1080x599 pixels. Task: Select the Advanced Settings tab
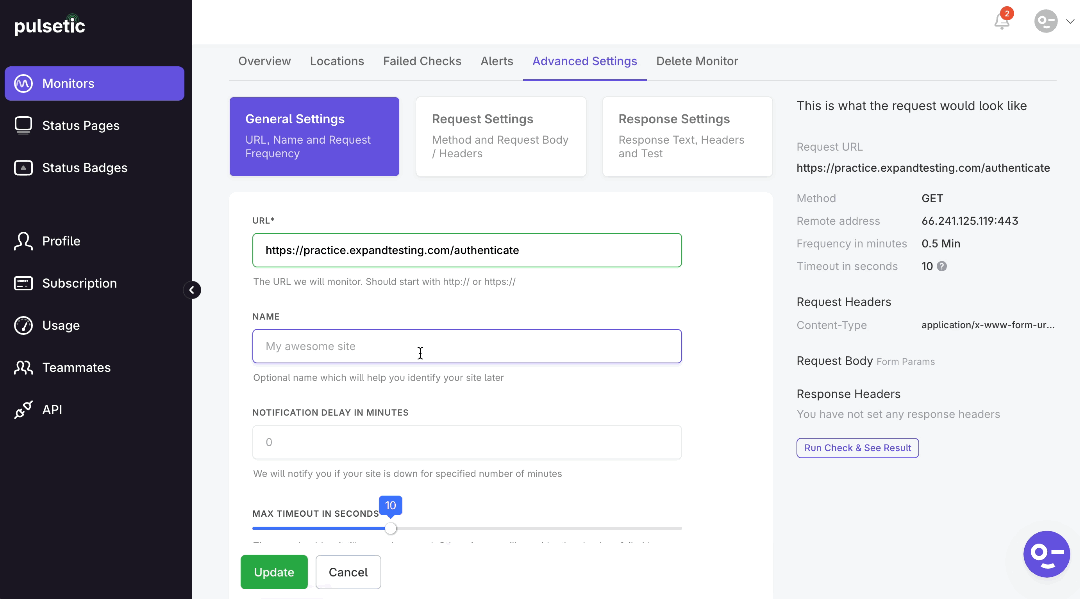585,61
